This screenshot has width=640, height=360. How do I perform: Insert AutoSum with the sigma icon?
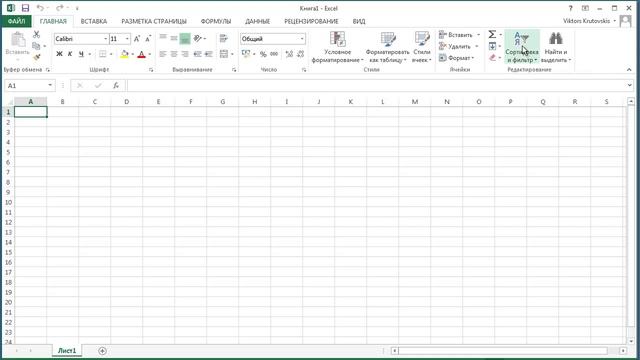pyautogui.click(x=492, y=34)
